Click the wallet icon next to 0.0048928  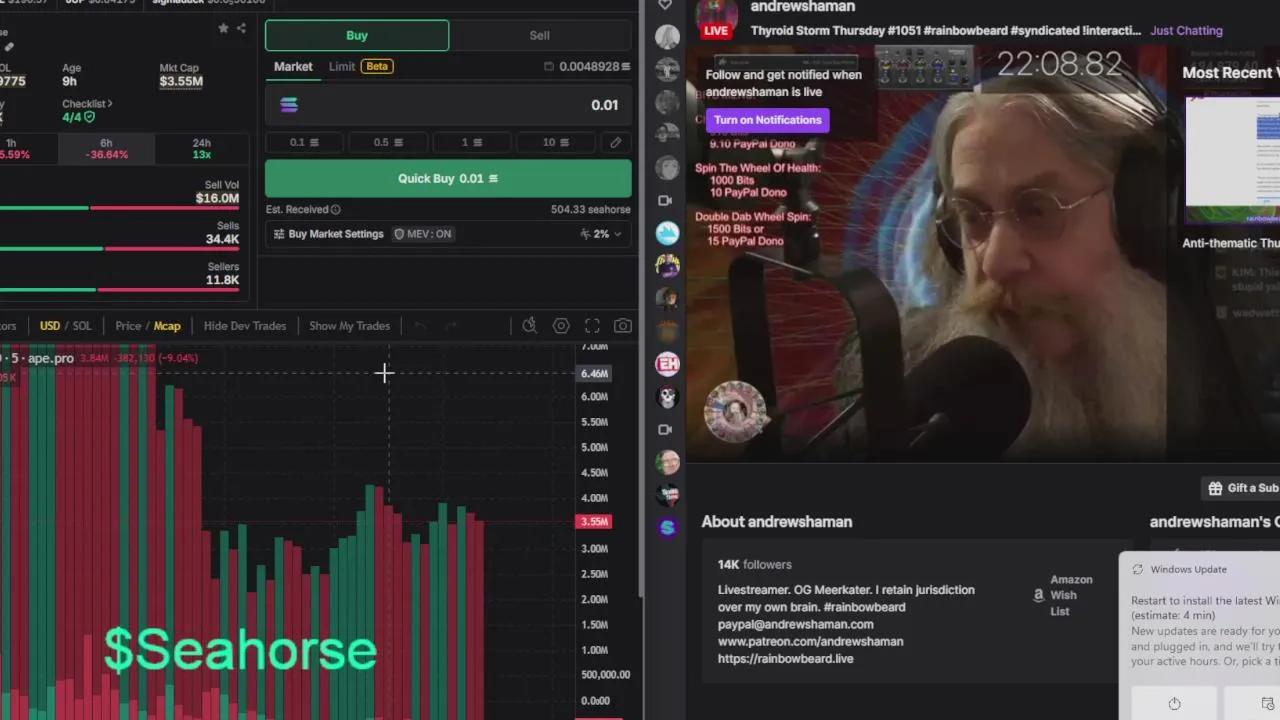[x=549, y=67]
